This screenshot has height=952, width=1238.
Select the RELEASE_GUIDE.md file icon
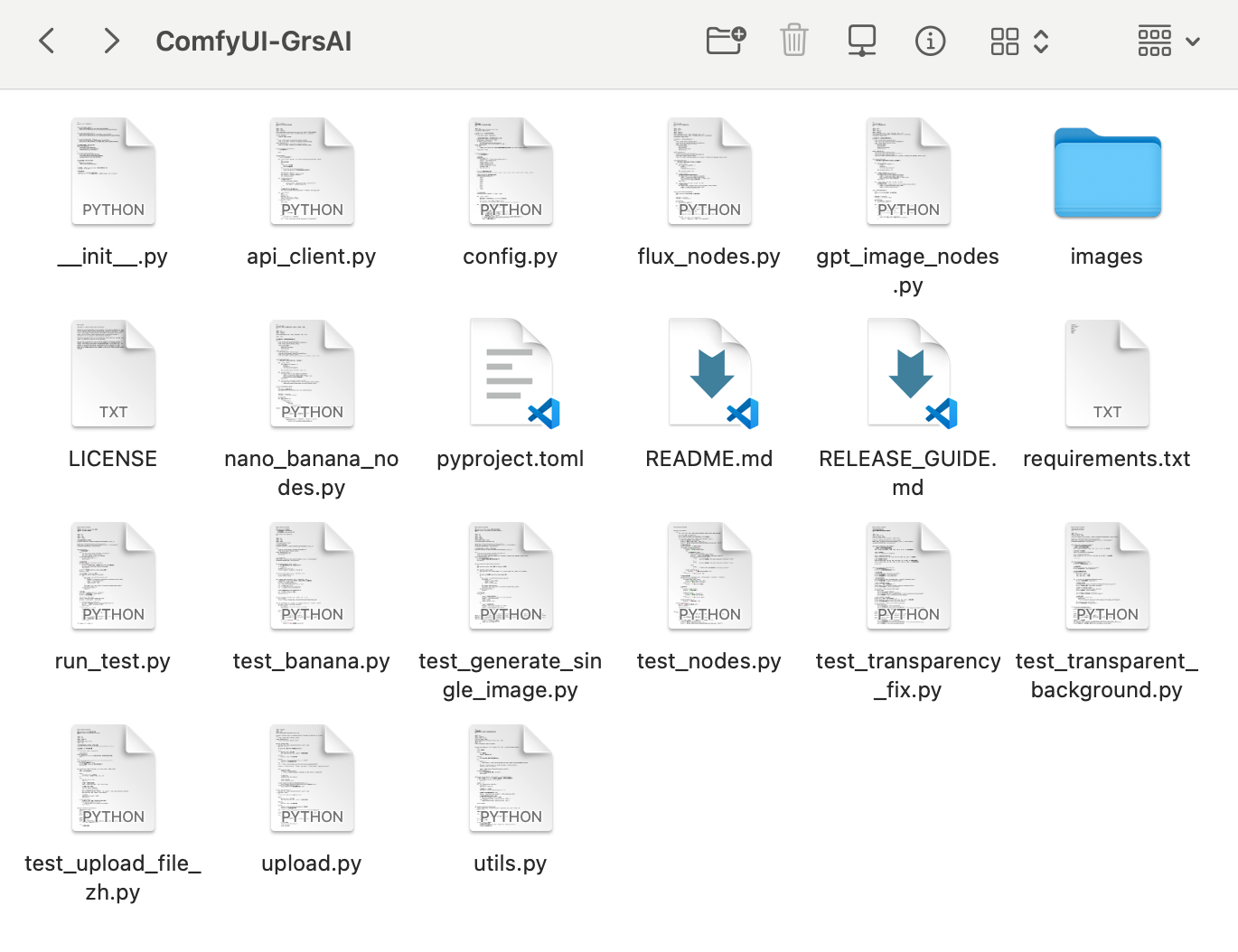pyautogui.click(x=911, y=374)
